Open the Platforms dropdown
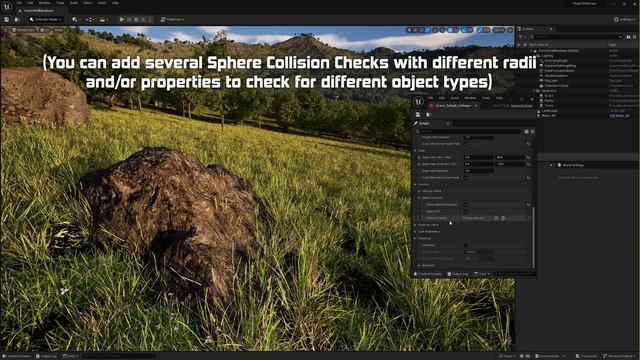The image size is (640, 360). pos(172,20)
